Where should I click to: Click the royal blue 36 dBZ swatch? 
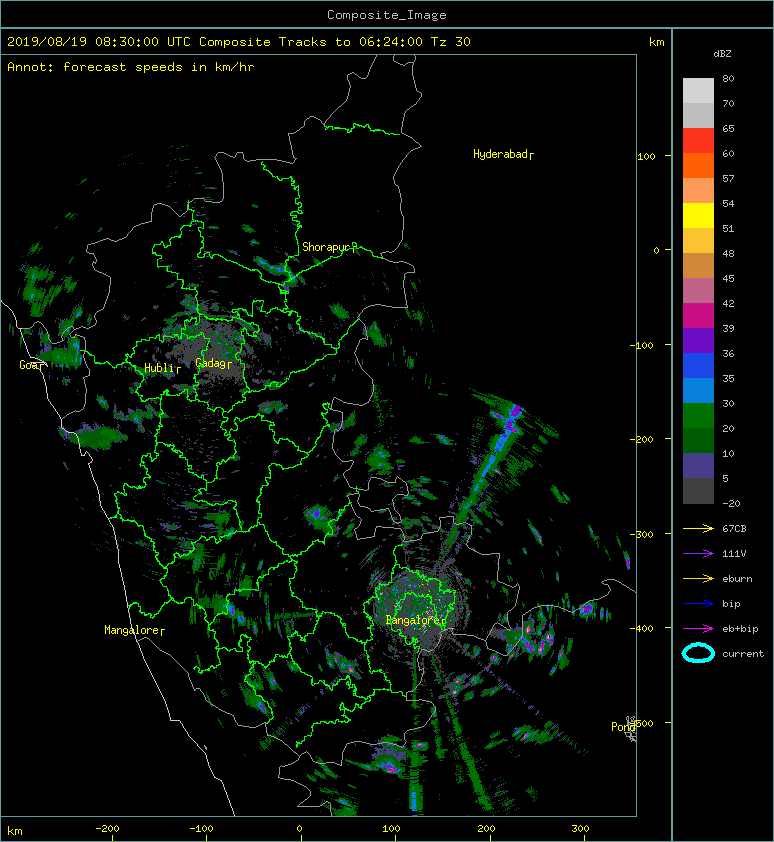click(x=698, y=365)
